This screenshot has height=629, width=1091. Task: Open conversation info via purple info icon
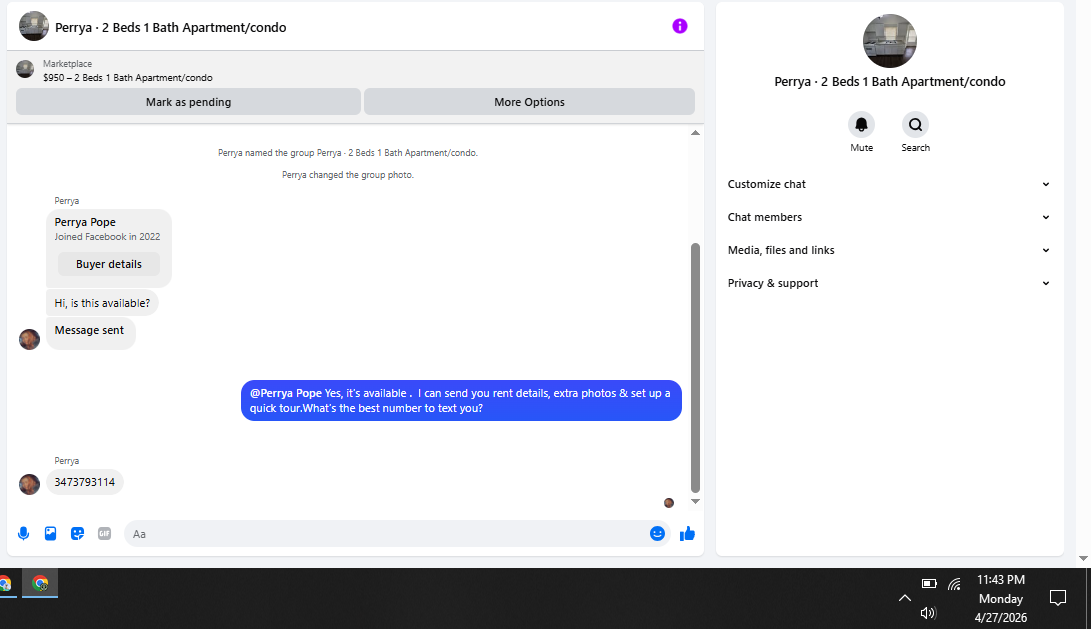pos(680,26)
